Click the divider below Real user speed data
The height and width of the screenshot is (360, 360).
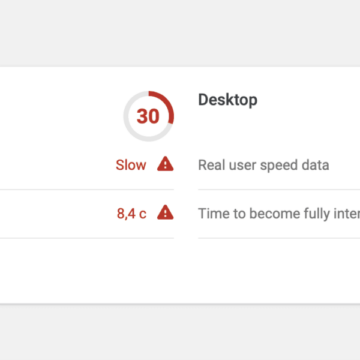[x=279, y=189]
